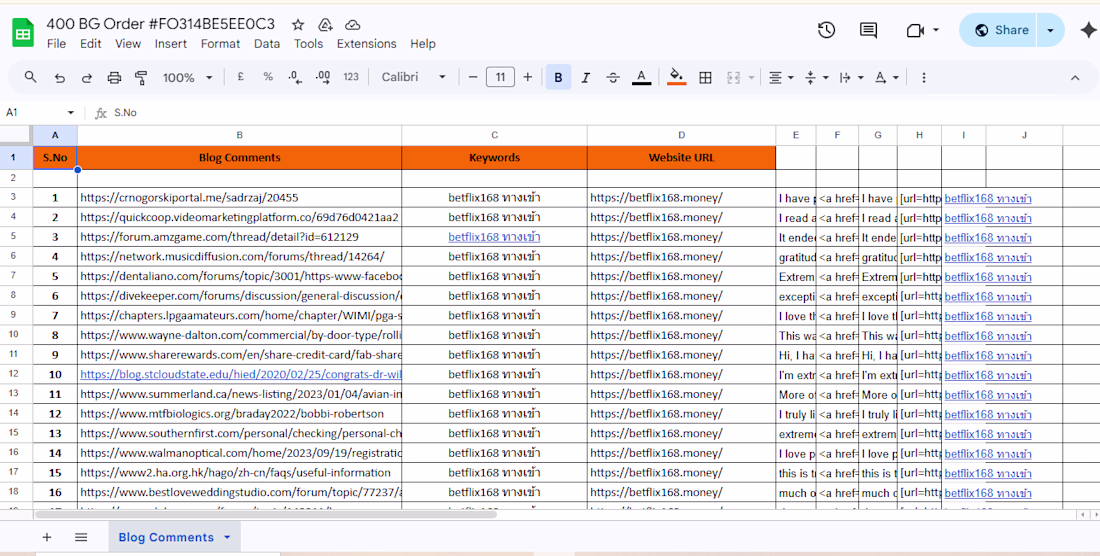
Task: Show the all sheets list
Action: [x=81, y=537]
